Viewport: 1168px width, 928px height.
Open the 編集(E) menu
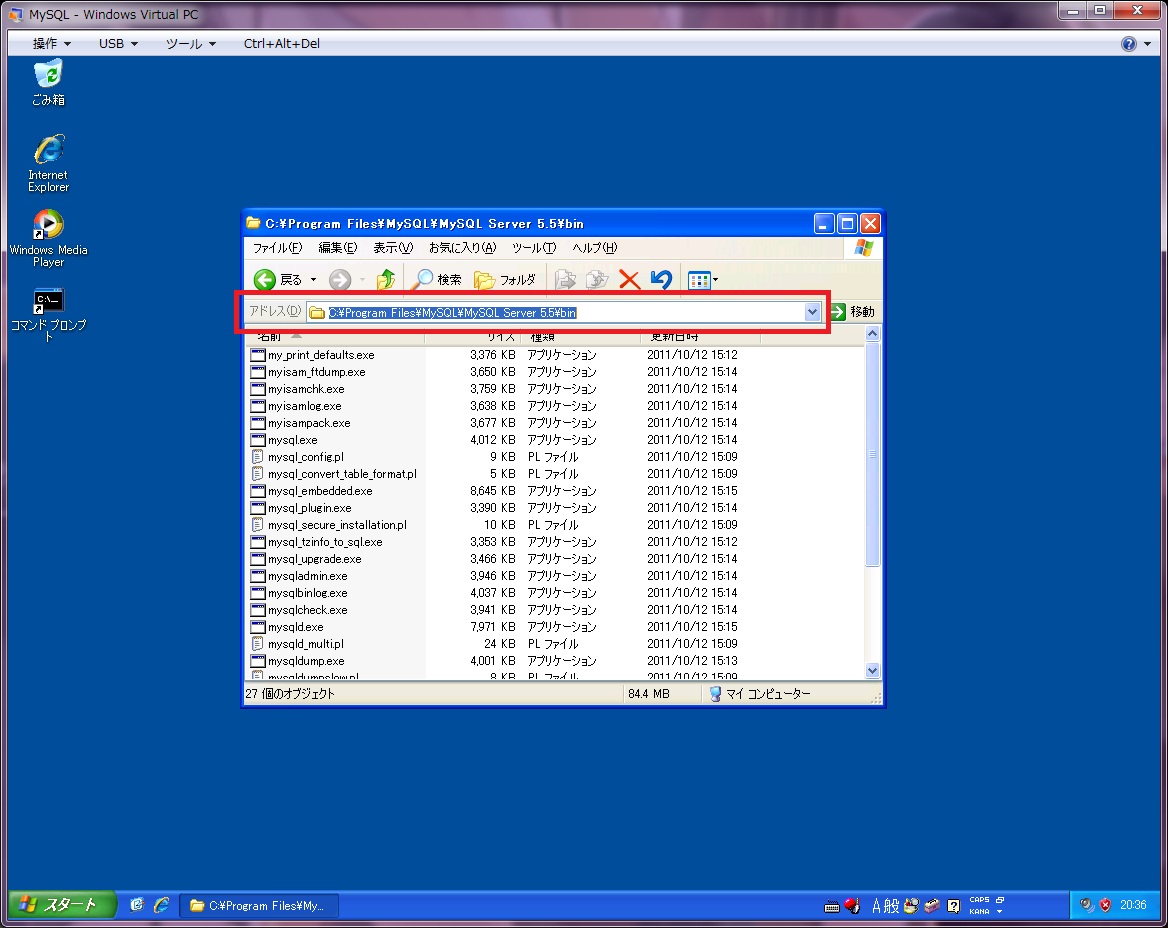click(337, 248)
